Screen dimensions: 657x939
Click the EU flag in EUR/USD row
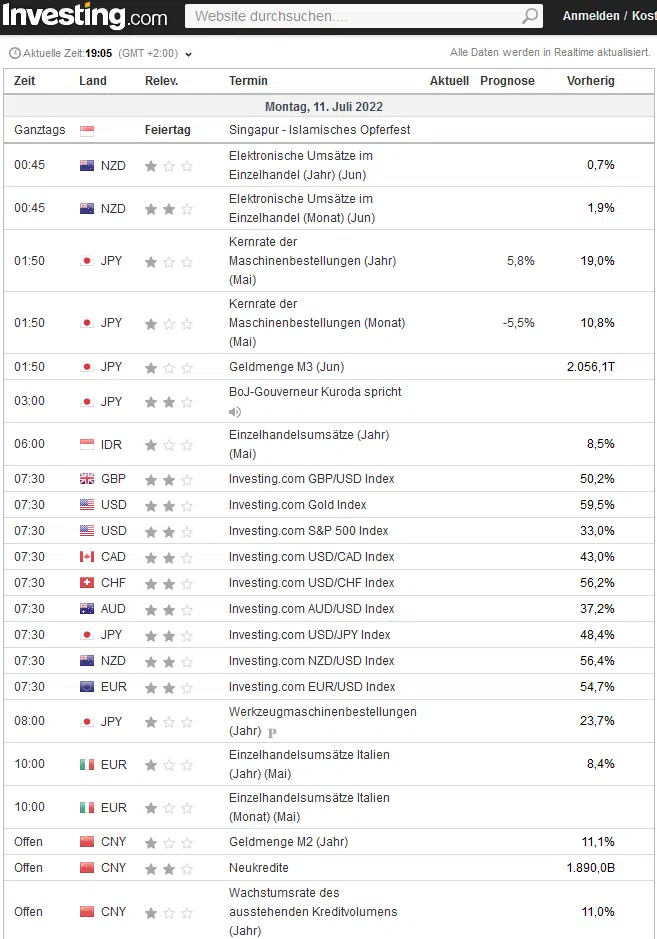click(87, 687)
